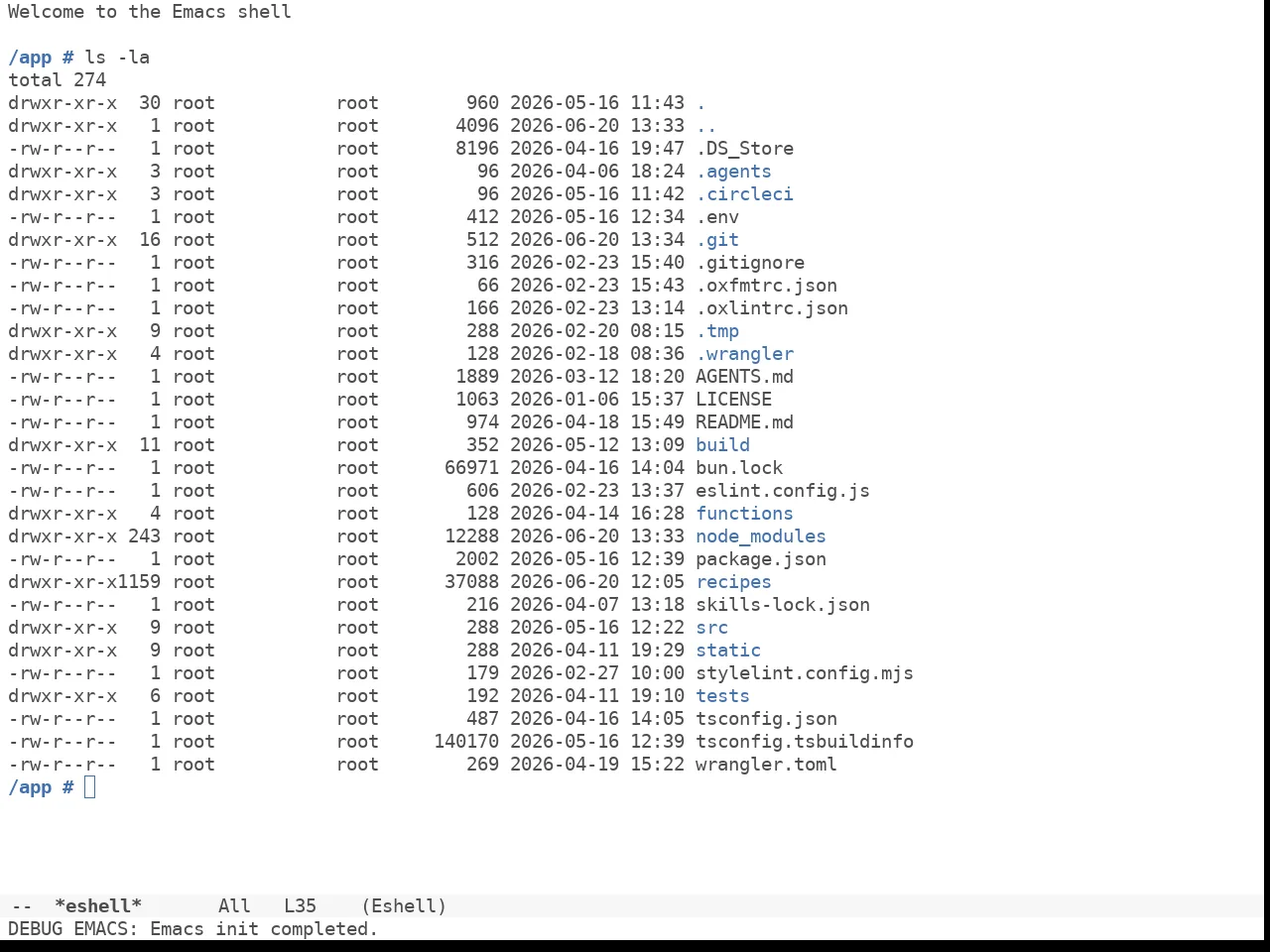1270x952 pixels.
Task: Select the .git directory name
Action: point(717,240)
